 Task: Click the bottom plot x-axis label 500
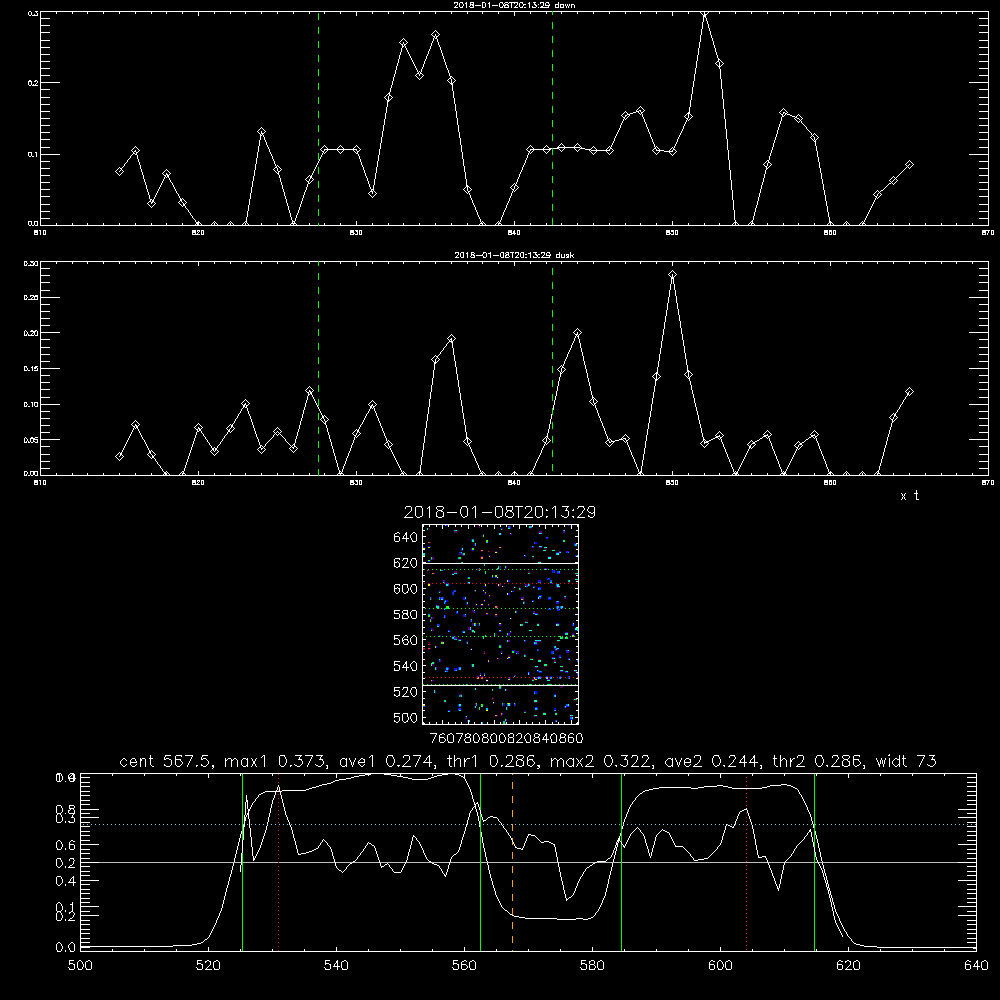click(80, 965)
